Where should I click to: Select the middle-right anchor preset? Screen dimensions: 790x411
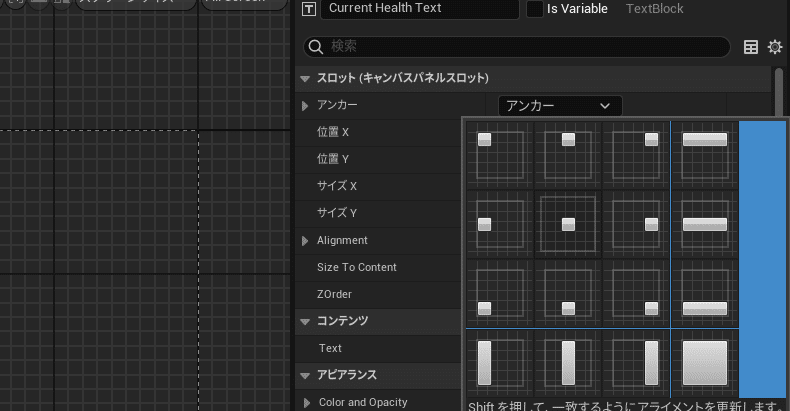[635, 224]
